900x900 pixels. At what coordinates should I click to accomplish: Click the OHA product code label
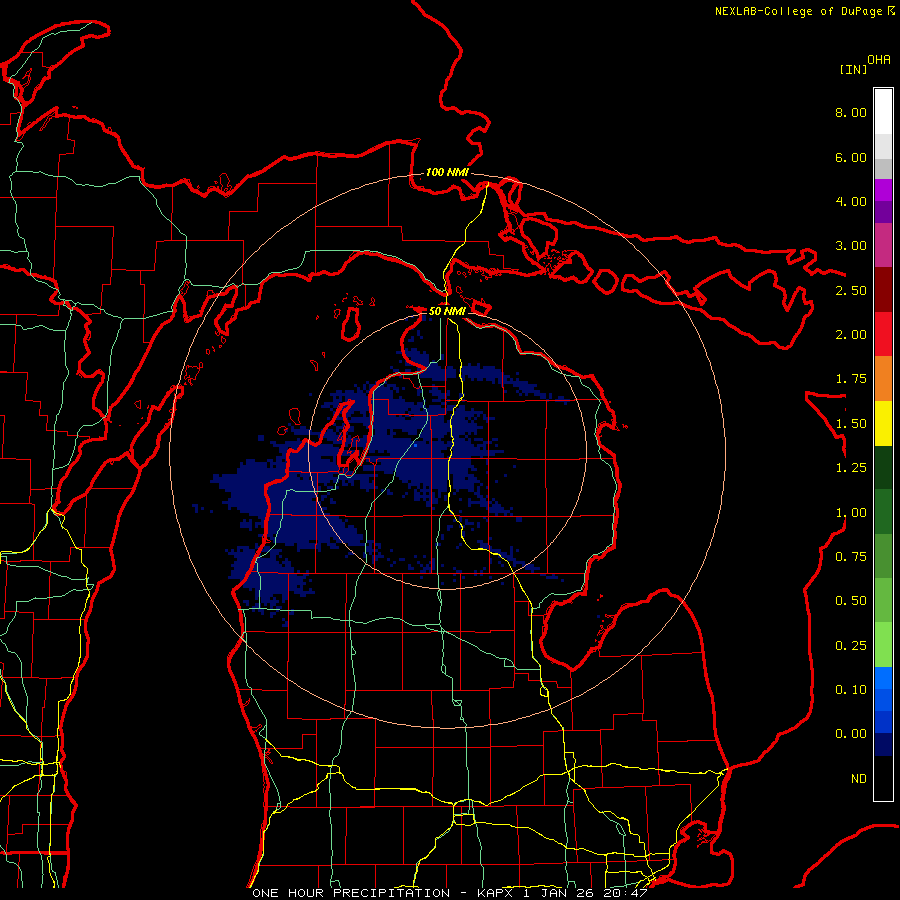(x=879, y=60)
